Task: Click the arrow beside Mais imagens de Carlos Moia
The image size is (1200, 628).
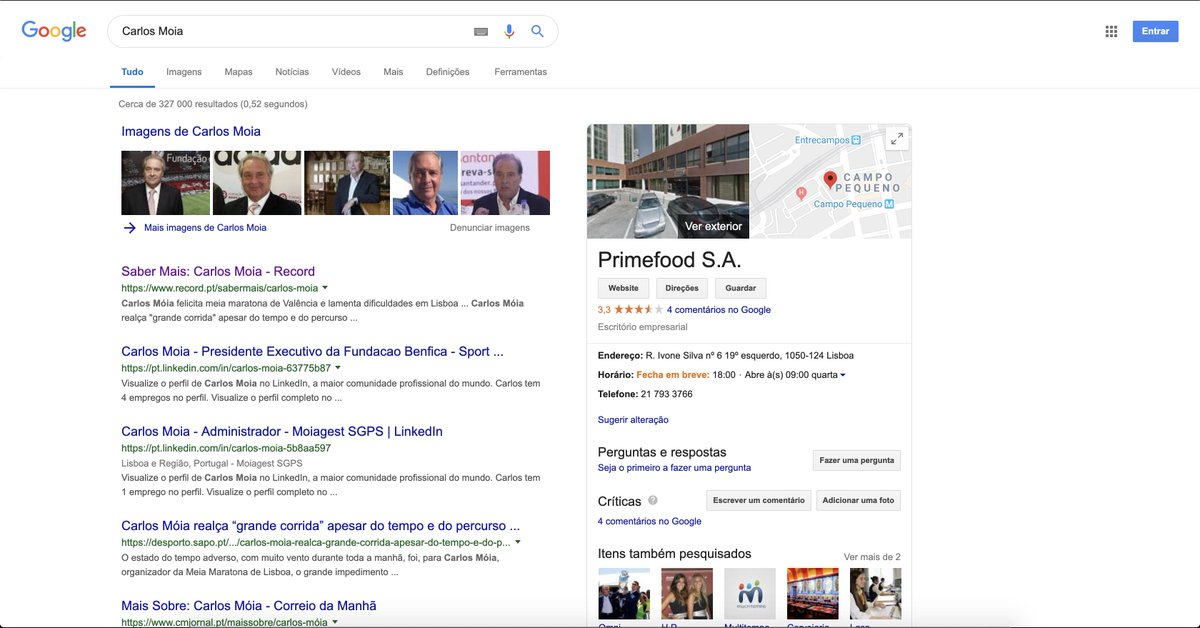Action: 129,227
